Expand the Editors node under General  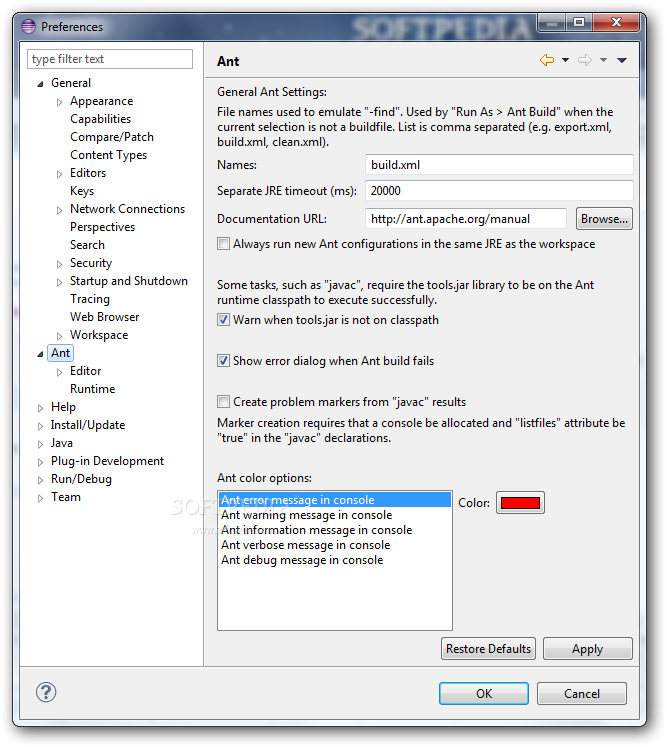60,174
